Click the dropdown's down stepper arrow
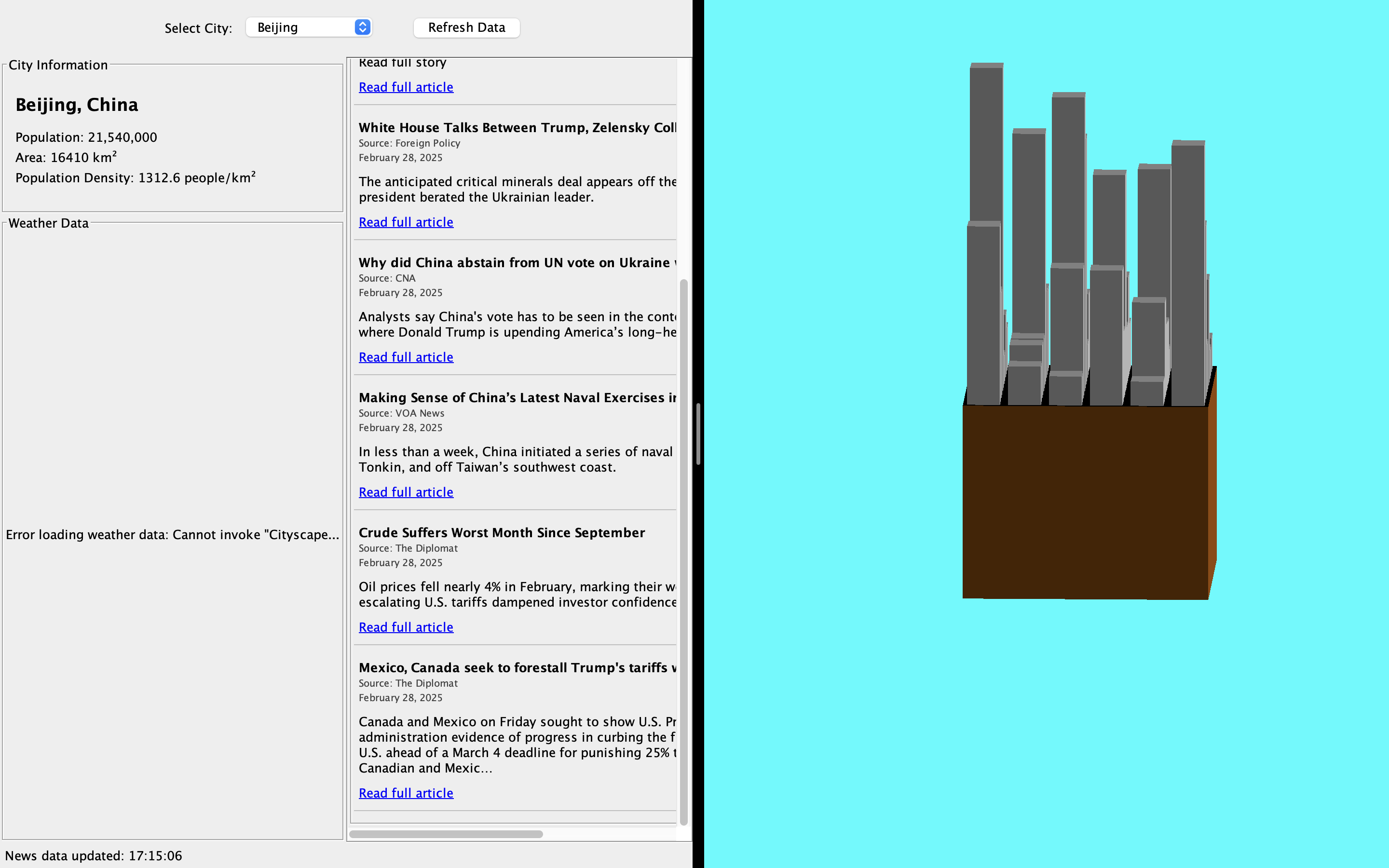The image size is (1389, 868). (x=362, y=30)
